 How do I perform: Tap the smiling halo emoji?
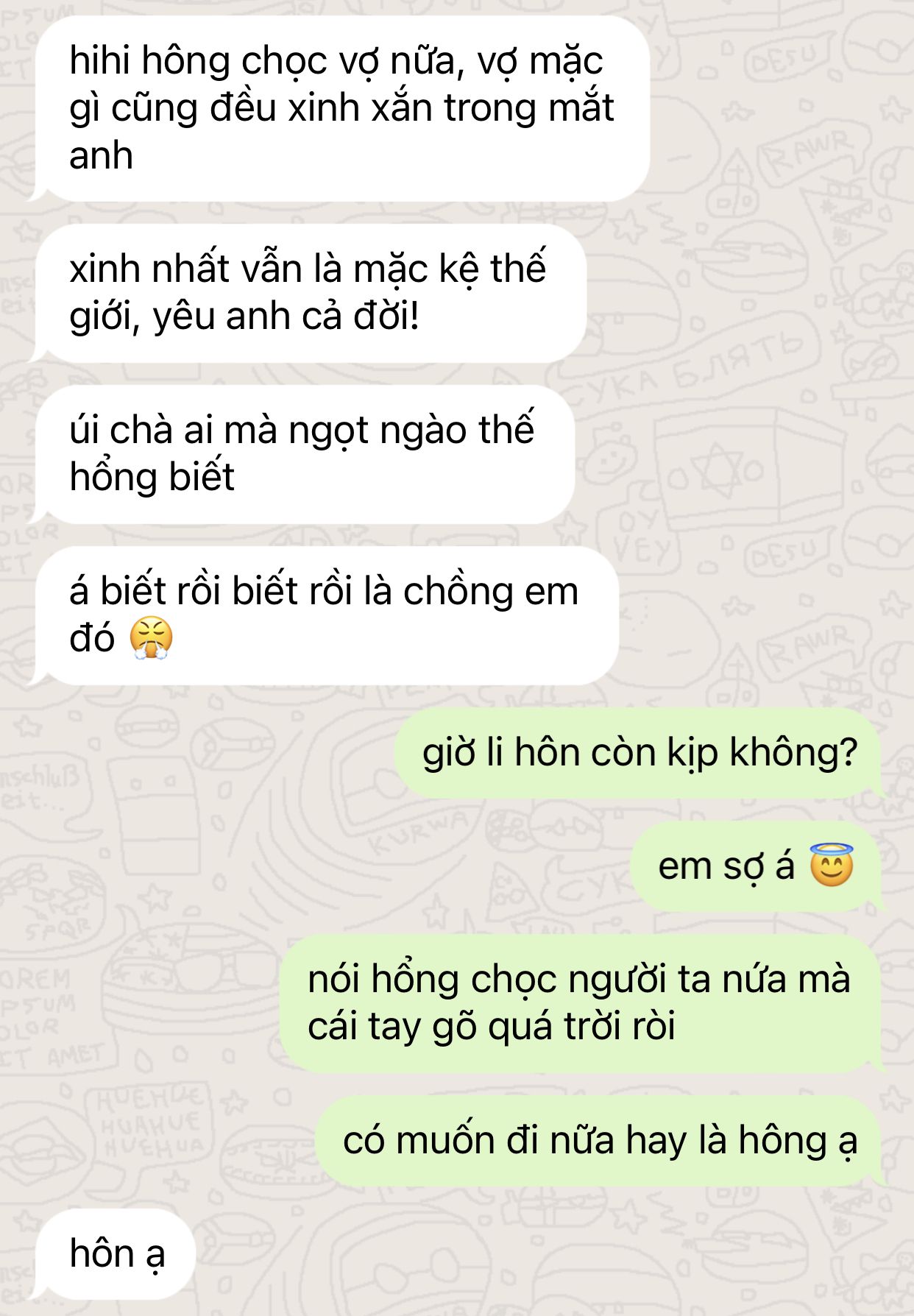[x=832, y=866]
